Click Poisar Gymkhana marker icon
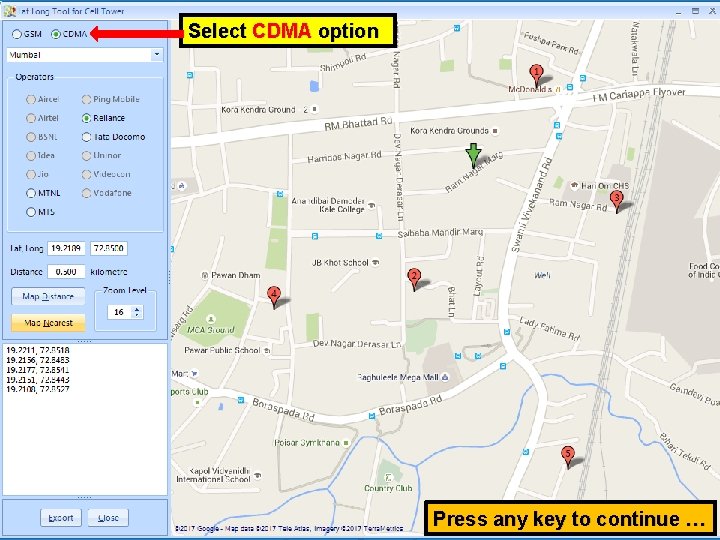The width and height of the screenshot is (720, 540). click(346, 443)
